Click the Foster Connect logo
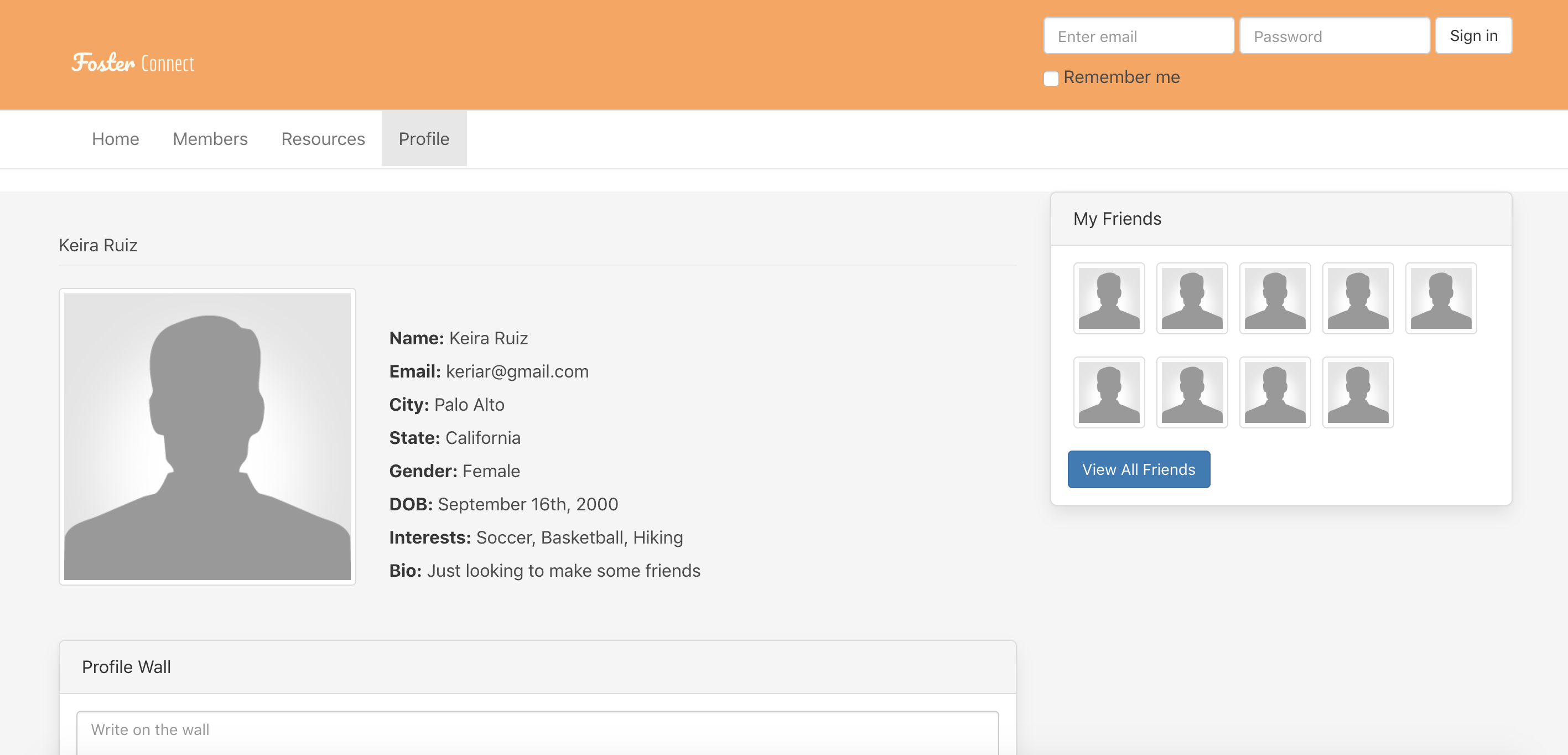 tap(133, 63)
